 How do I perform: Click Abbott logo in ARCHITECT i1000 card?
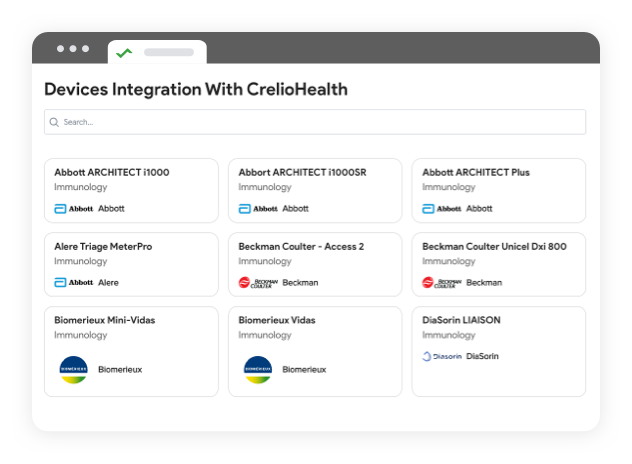pyautogui.click(x=73, y=209)
